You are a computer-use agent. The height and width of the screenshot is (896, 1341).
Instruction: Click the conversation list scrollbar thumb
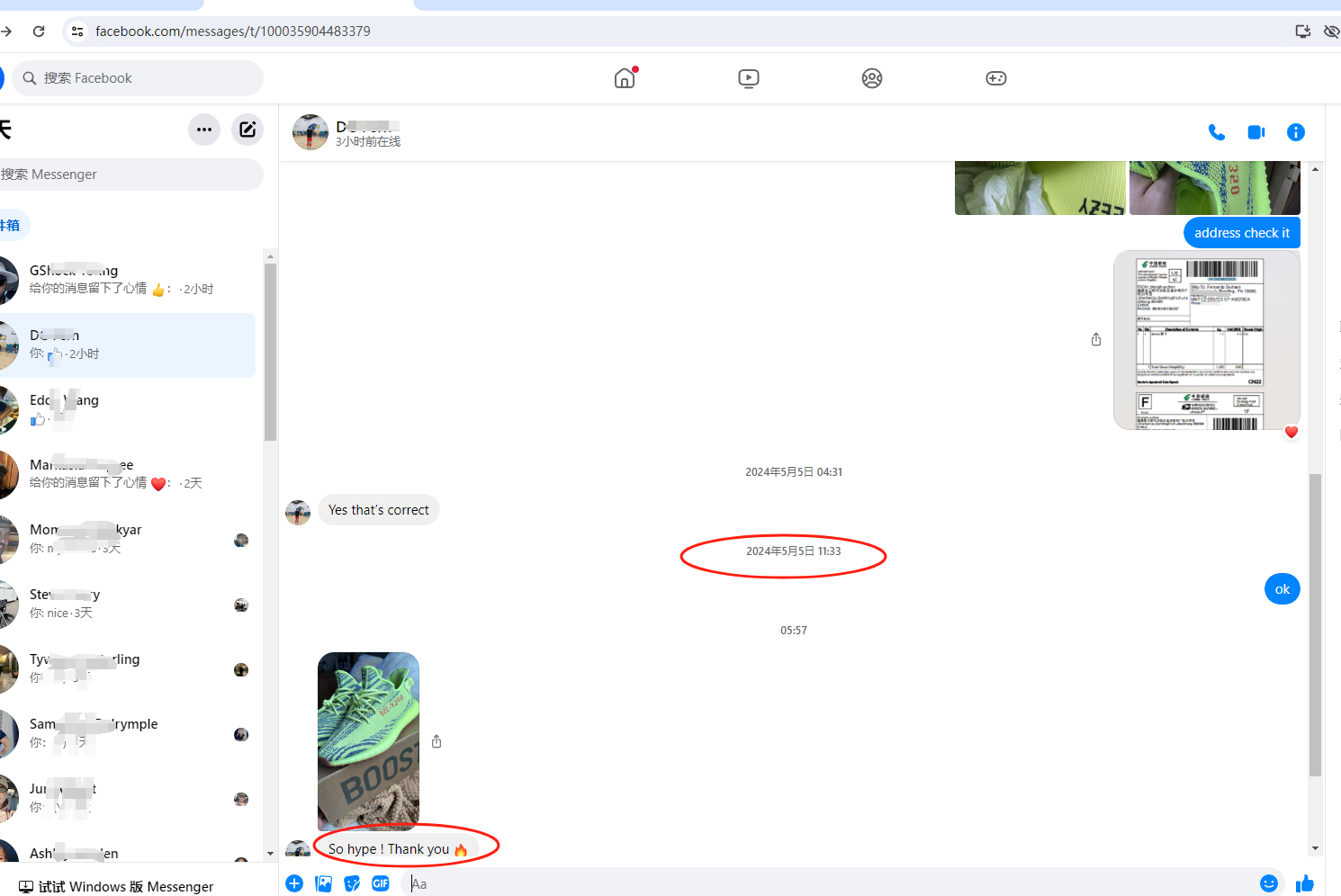click(270, 351)
